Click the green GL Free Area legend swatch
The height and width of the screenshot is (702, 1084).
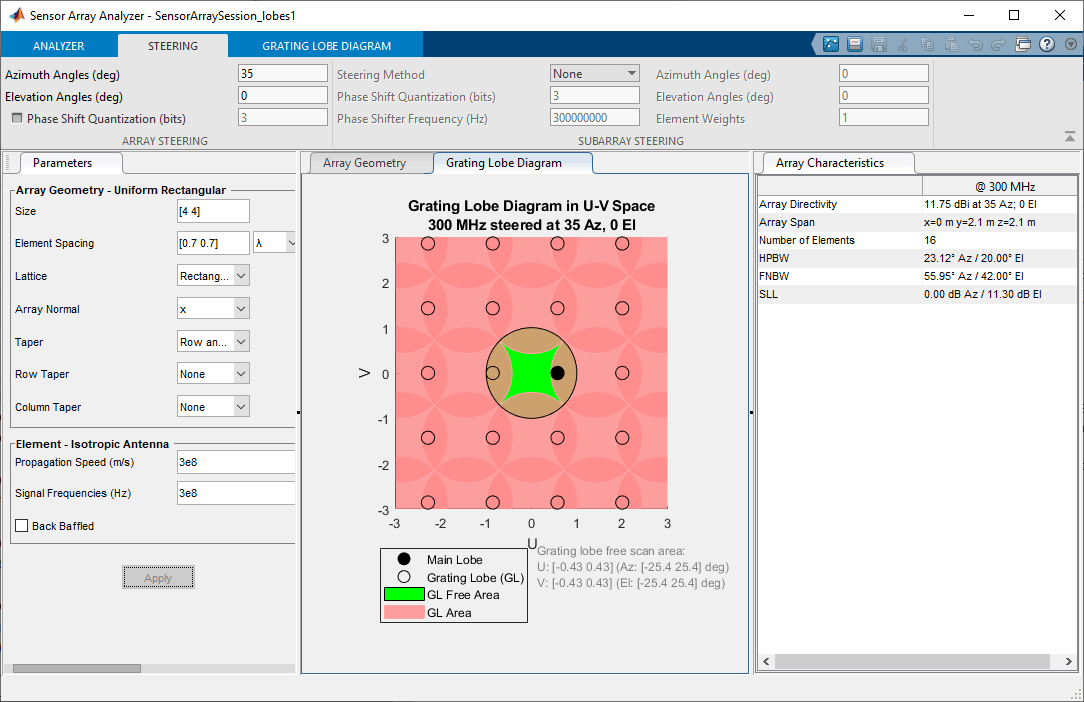coord(404,594)
